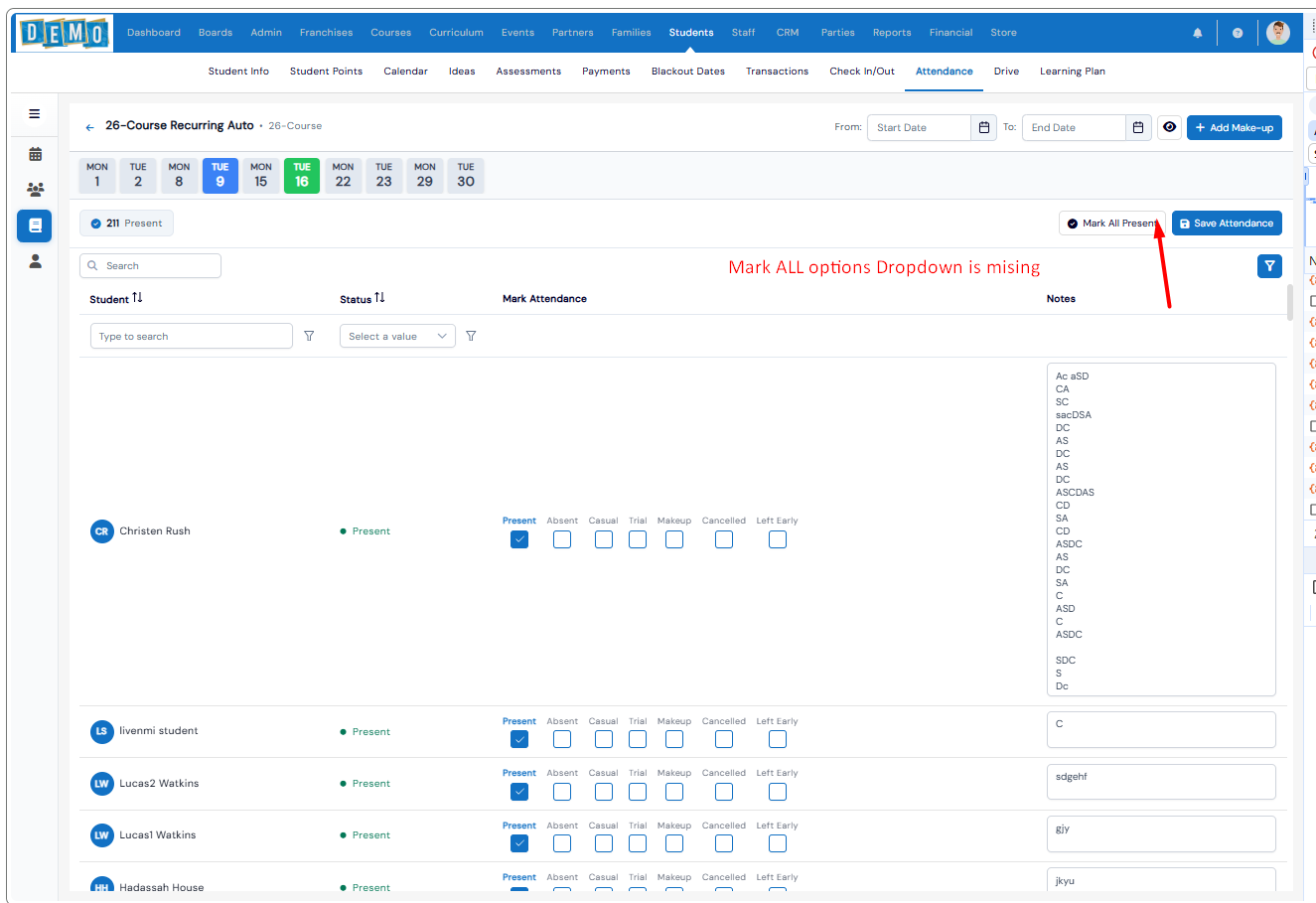Click the Add Make-up button
This screenshot has width=1316, height=903.
coord(1234,128)
